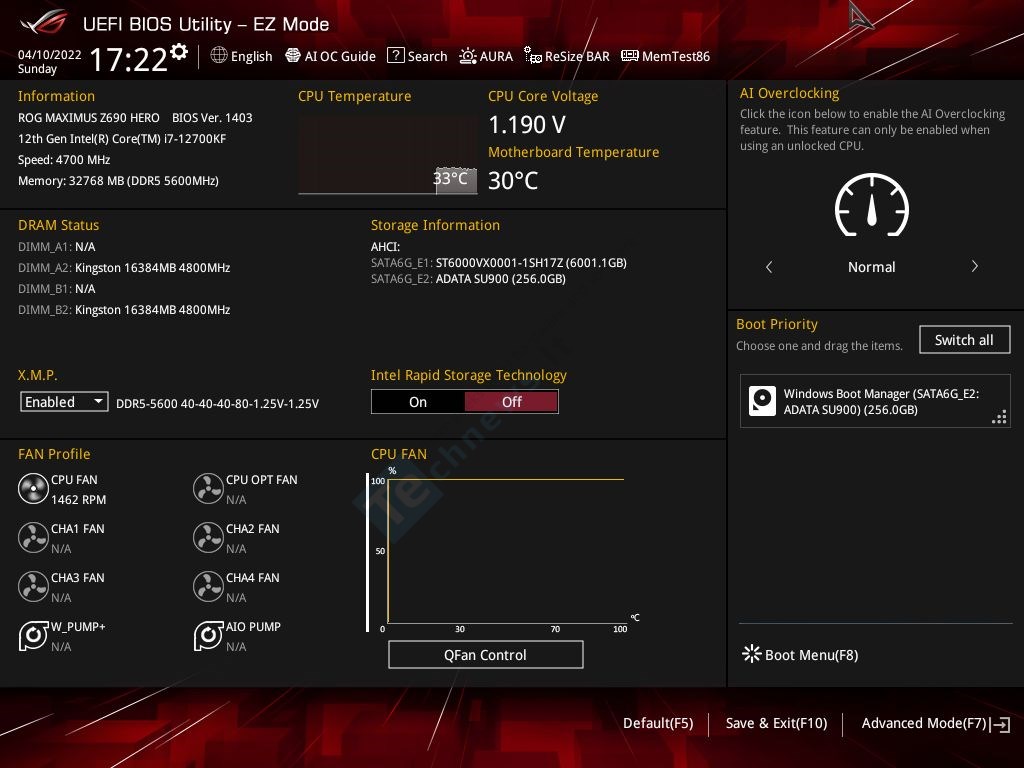Click the DIMM_A2 Kingston 16384MB entry
The height and width of the screenshot is (768, 1024).
[124, 268]
